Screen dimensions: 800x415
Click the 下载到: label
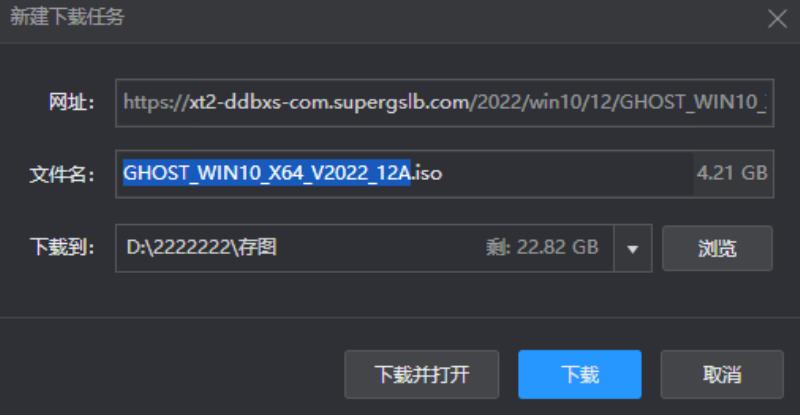pos(62,248)
